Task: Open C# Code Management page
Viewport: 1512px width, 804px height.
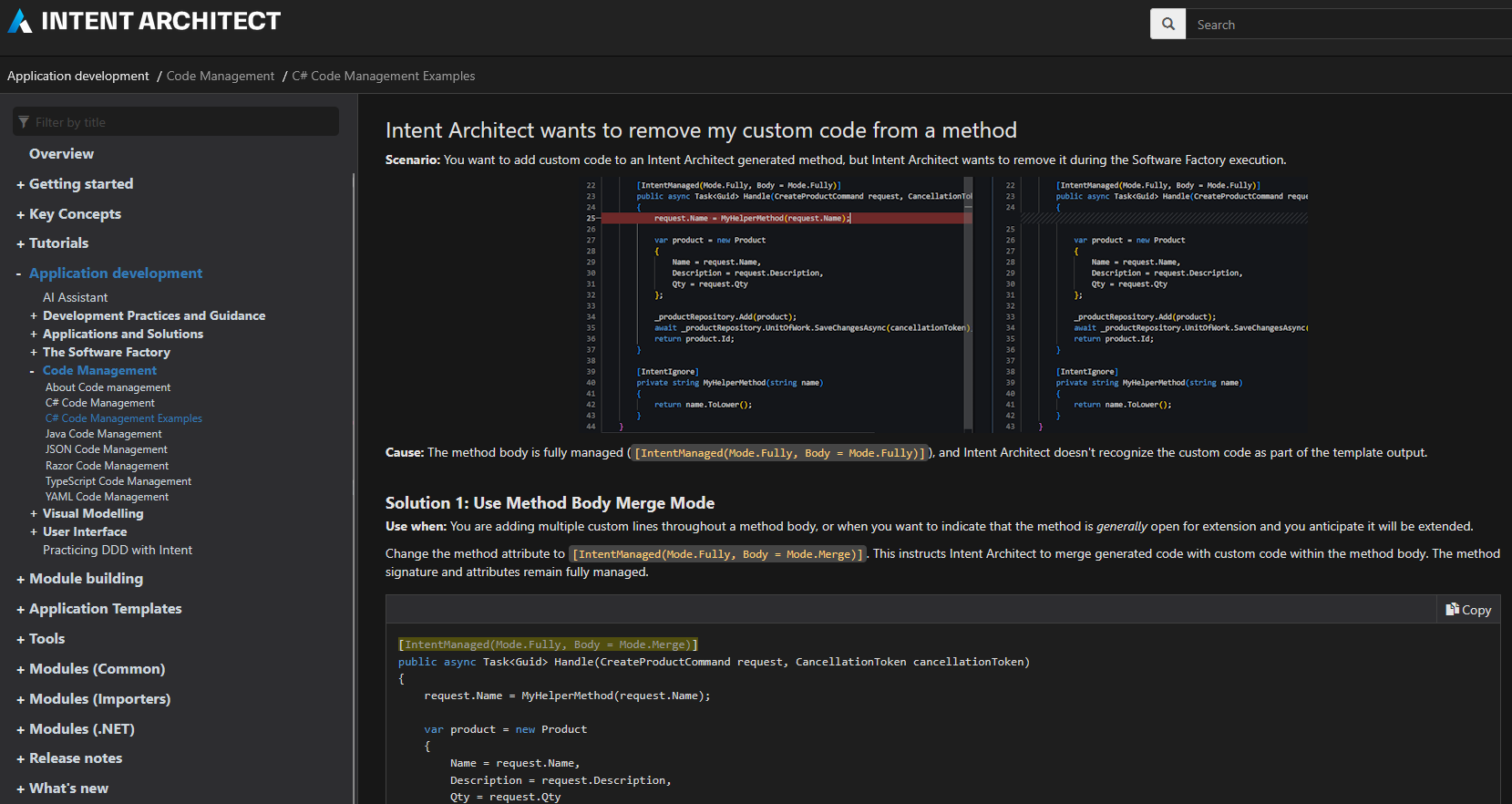Action: (x=100, y=403)
